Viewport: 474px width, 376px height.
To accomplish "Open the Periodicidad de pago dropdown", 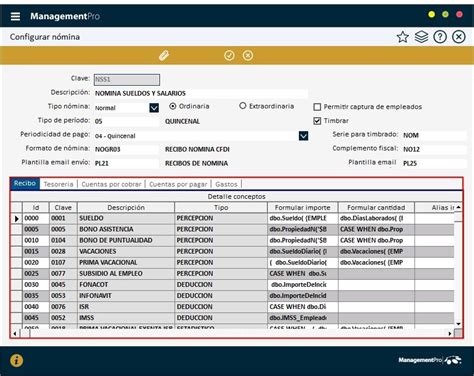I will (303, 136).
